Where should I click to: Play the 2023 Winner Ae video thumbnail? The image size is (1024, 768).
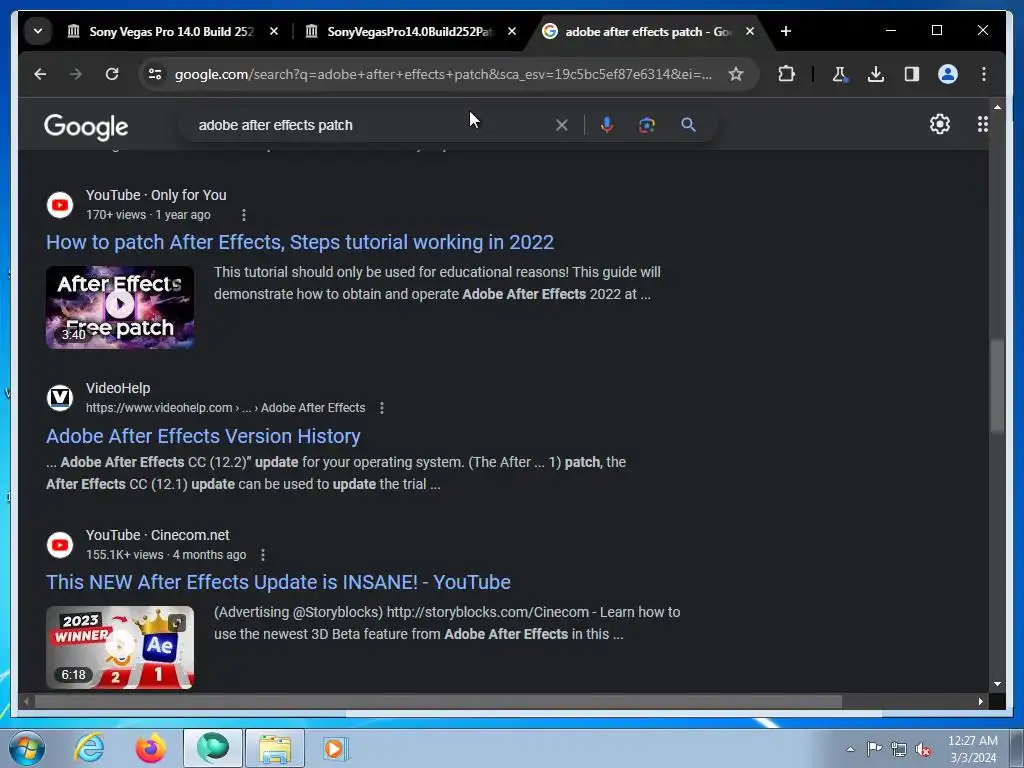[x=120, y=647]
